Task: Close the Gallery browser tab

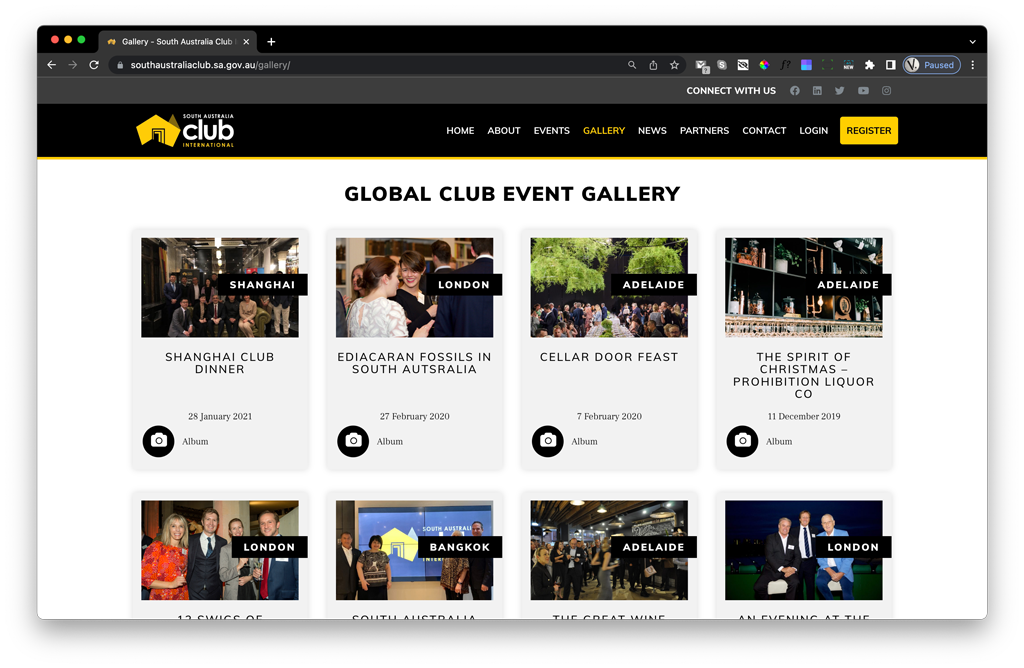Action: pos(246,42)
